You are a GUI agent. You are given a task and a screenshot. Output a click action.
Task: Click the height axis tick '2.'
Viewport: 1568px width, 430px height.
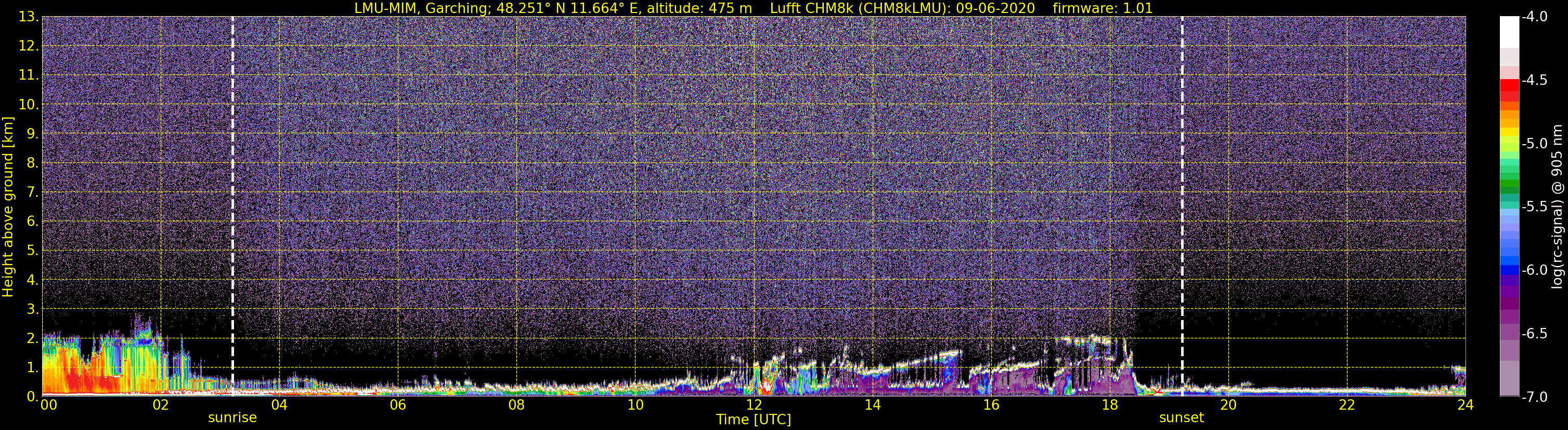[32, 339]
